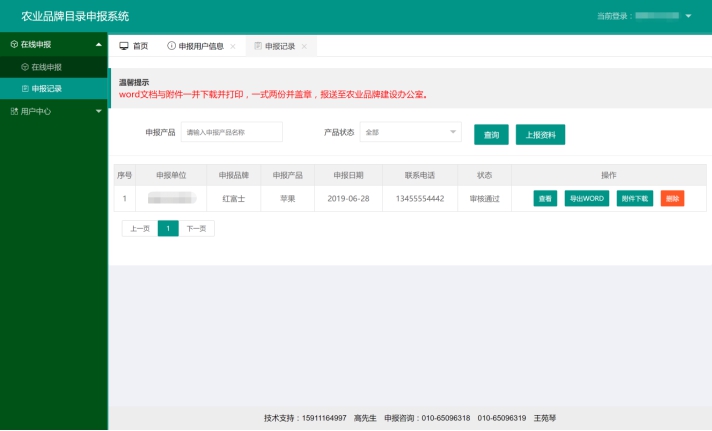The width and height of the screenshot is (712, 431).
Task: Click the document icon on 申报记录 tab
Action: [258, 46]
